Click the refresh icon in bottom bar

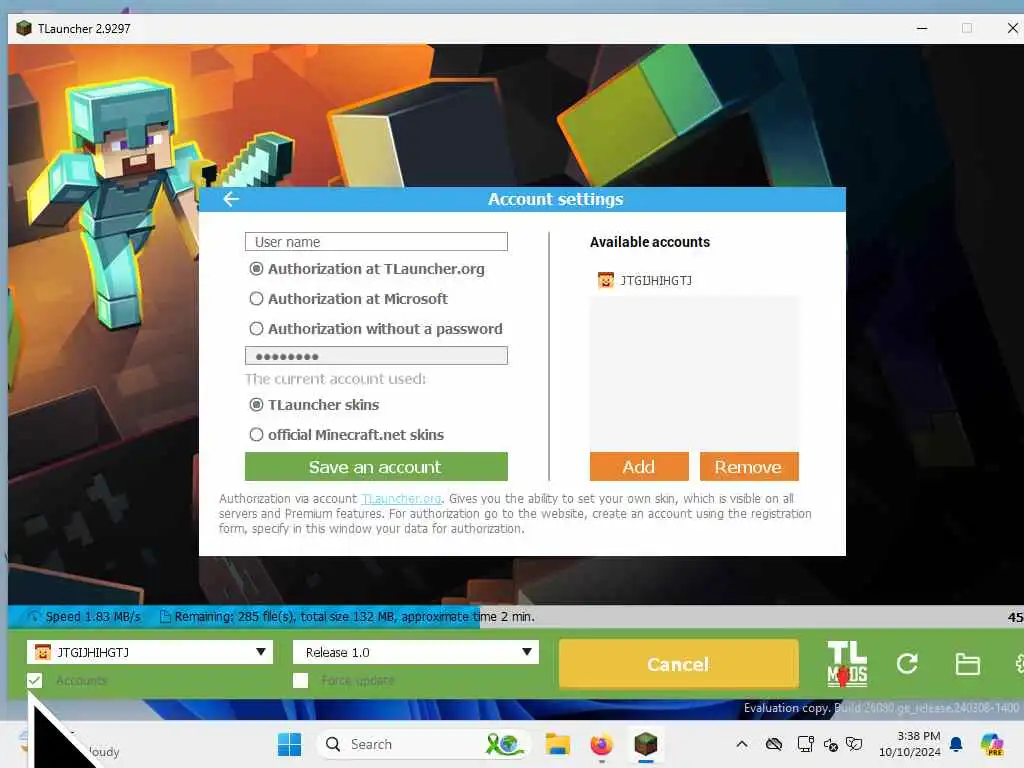tap(907, 664)
